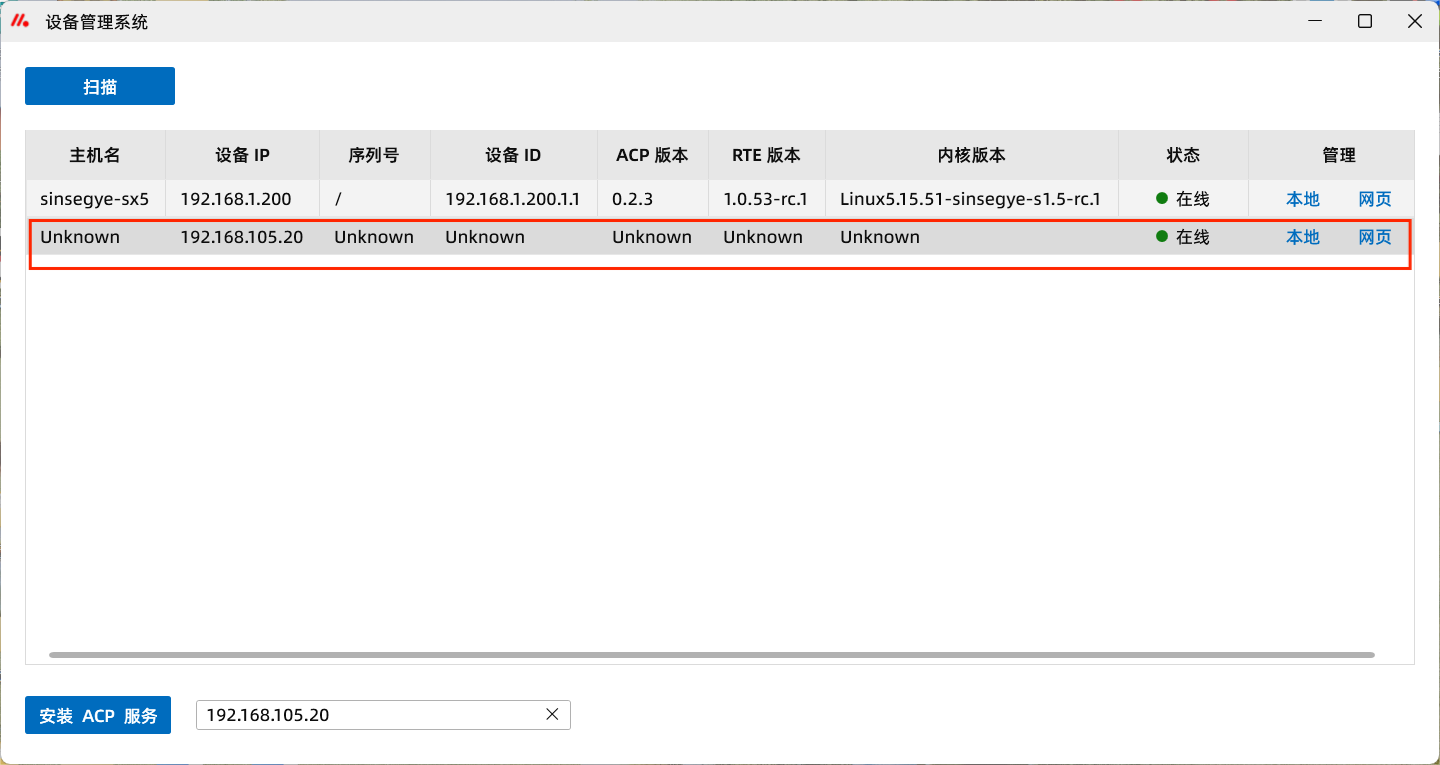Click the 状态 column header
Image resolution: width=1440 pixels, height=765 pixels.
click(x=1183, y=155)
